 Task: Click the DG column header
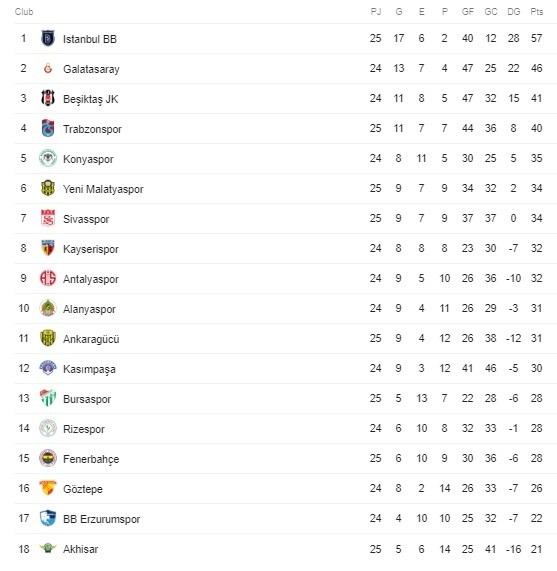[514, 12]
